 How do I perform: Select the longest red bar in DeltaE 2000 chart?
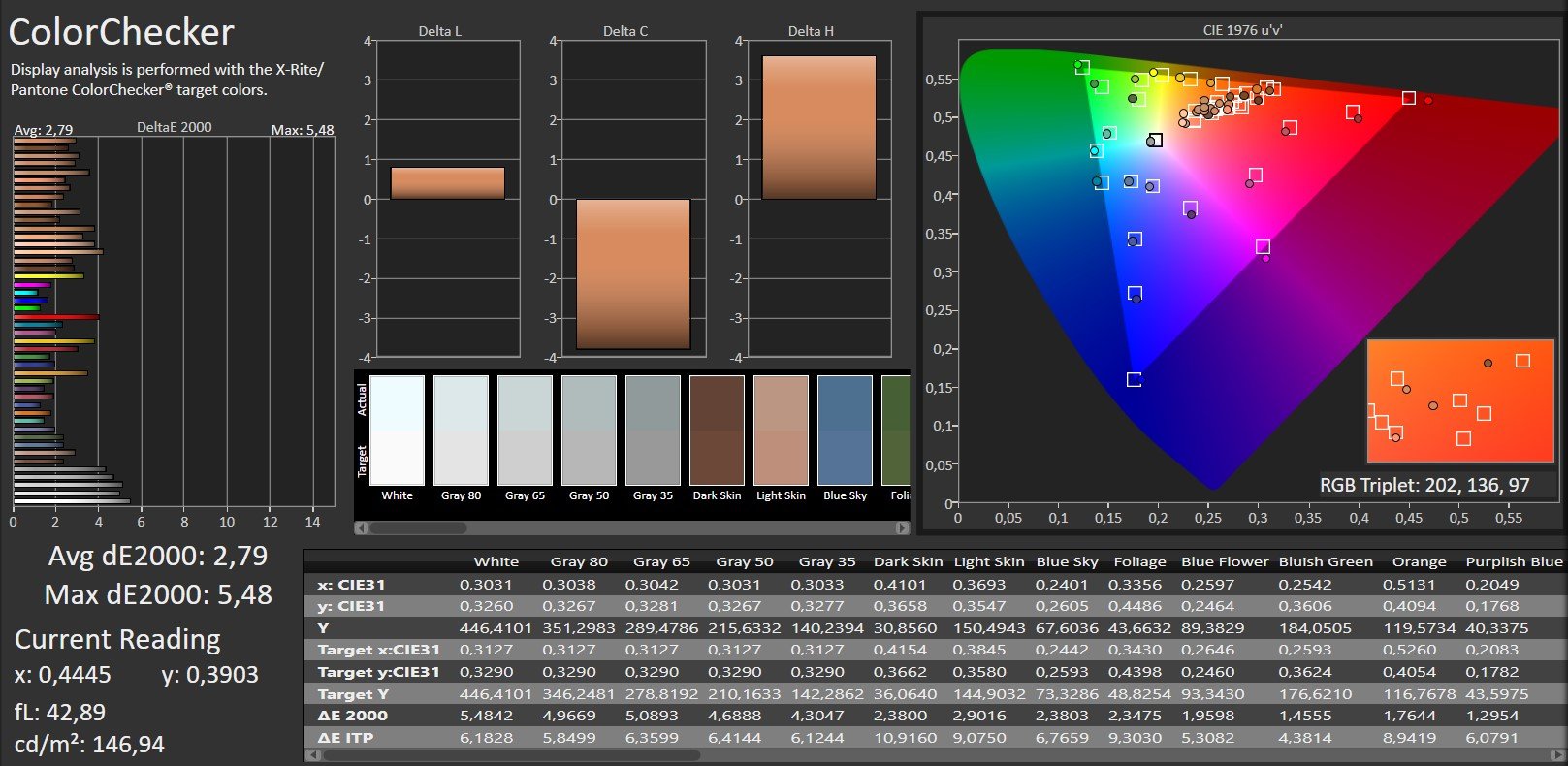pos(56,317)
